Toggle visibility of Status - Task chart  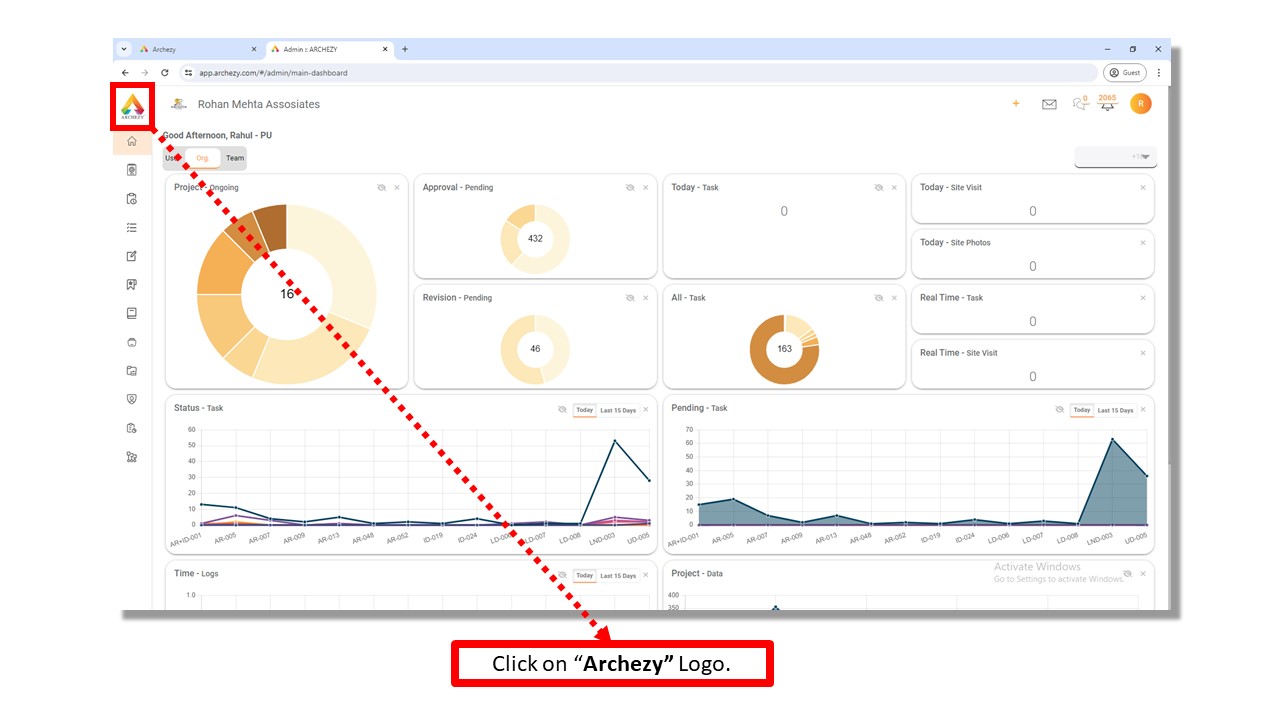pyautogui.click(x=562, y=410)
